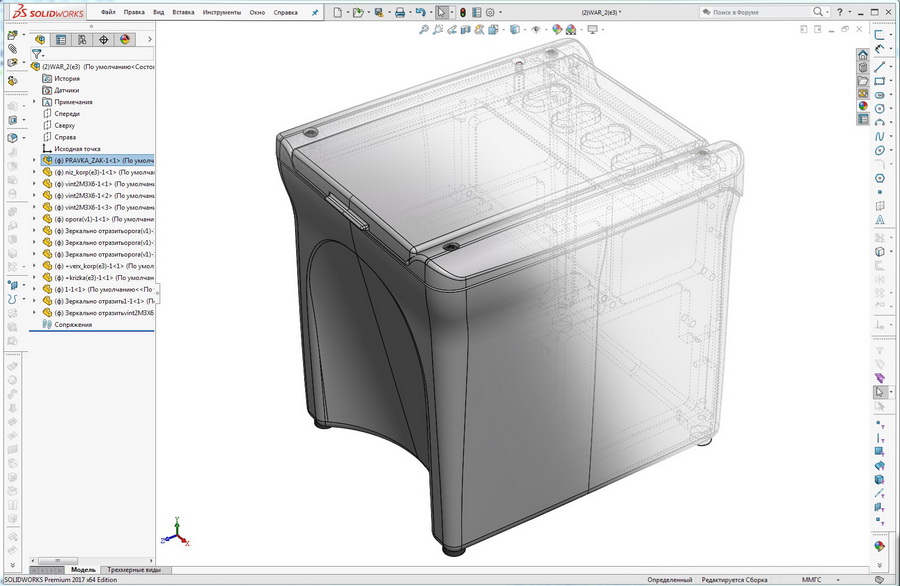Click the Save icon in the top toolbar
This screenshot has width=900, height=586.
379,12
